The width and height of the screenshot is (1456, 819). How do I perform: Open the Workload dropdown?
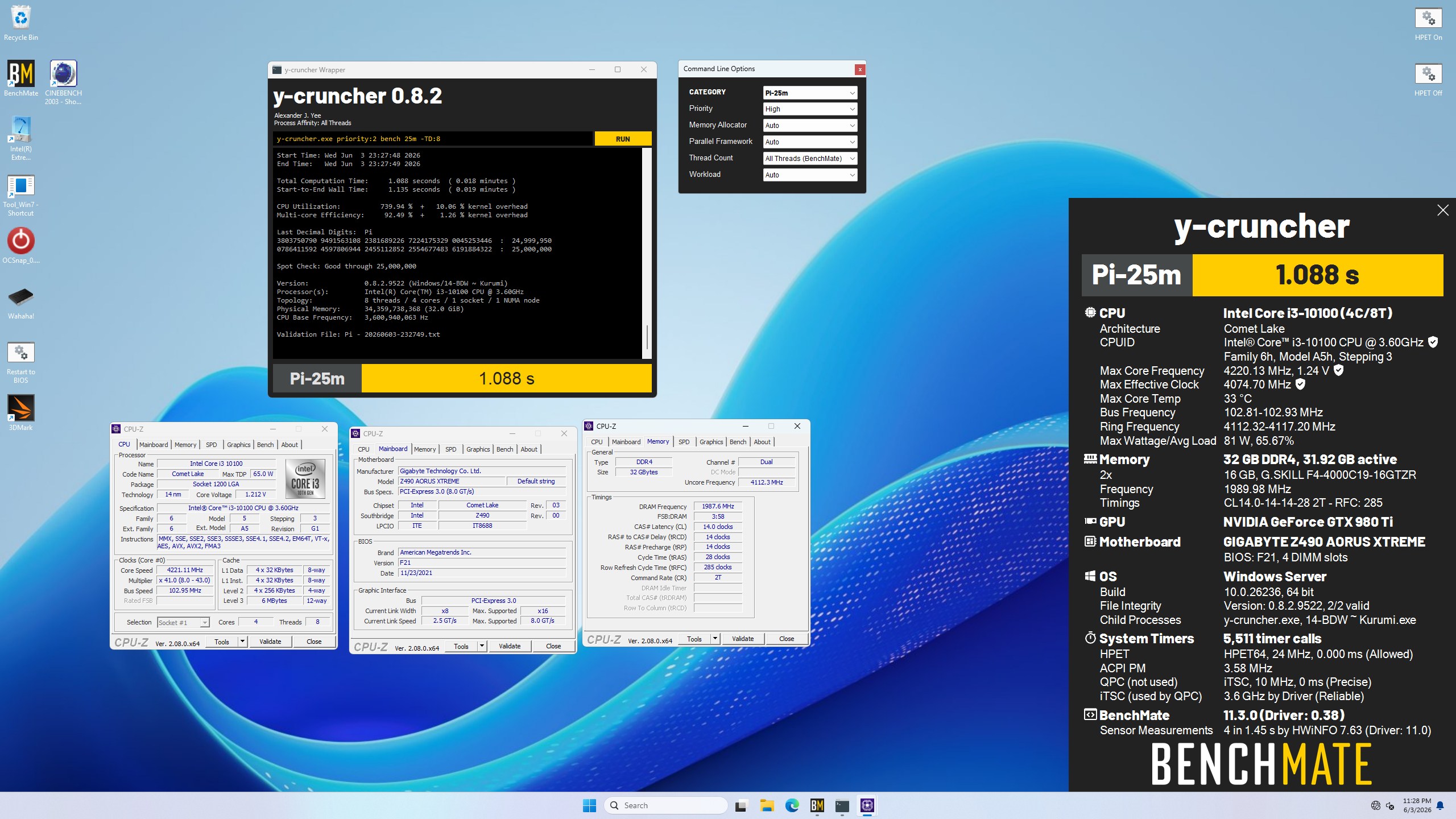810,175
